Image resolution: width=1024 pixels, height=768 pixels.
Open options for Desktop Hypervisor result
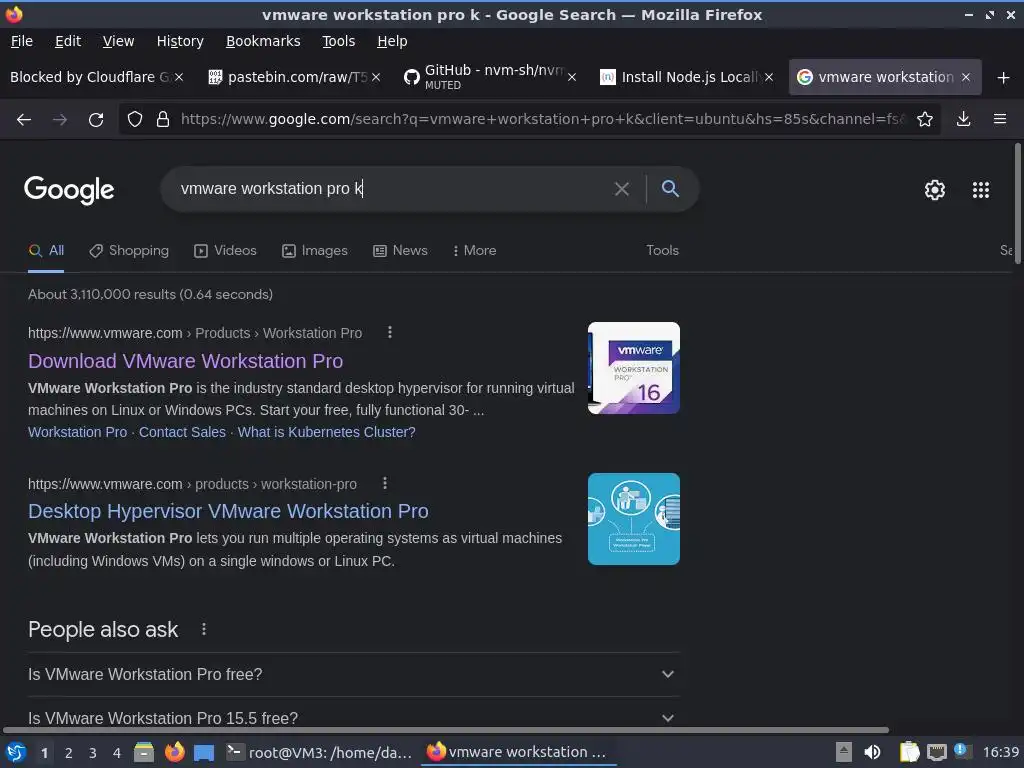pyautogui.click(x=385, y=483)
